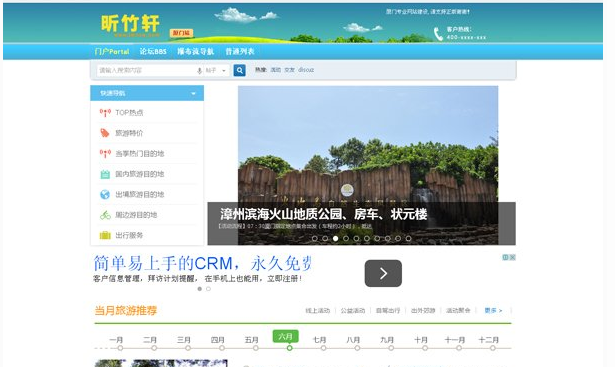This screenshot has height=367, width=615.
Task: Select the first CRM ad pager dot
Action: pos(200,289)
